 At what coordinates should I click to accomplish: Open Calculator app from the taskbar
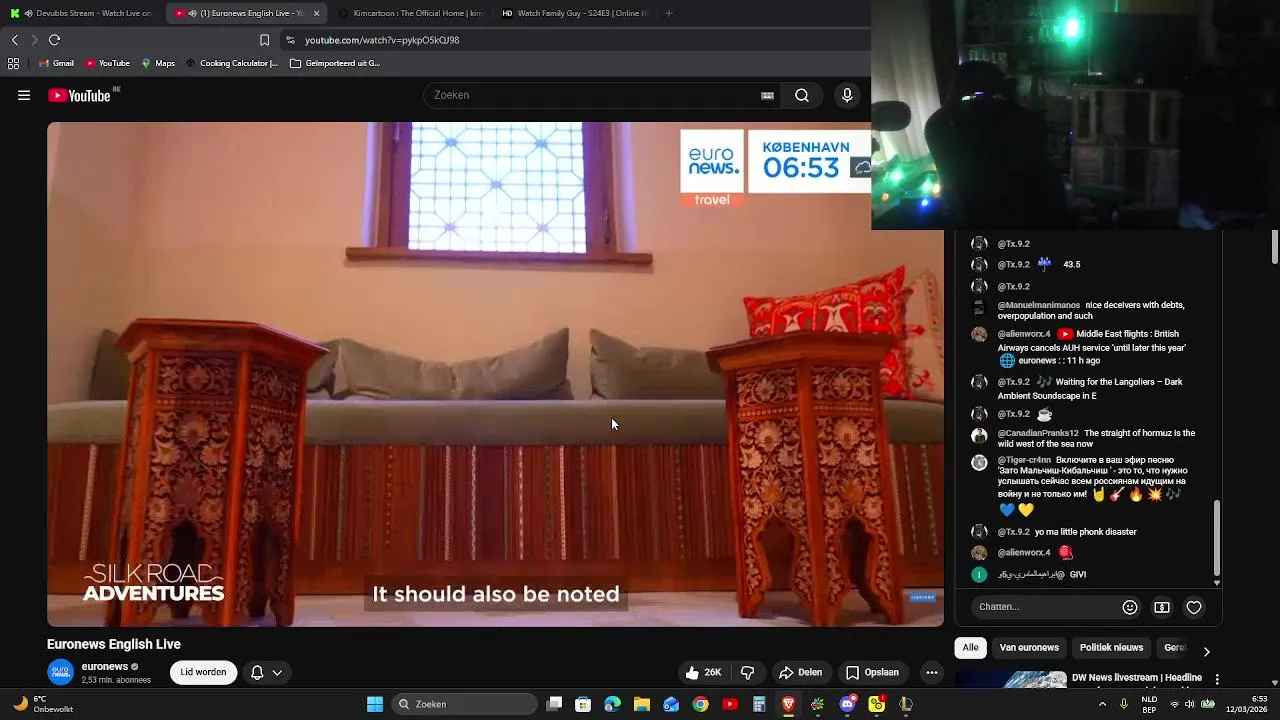[759, 704]
